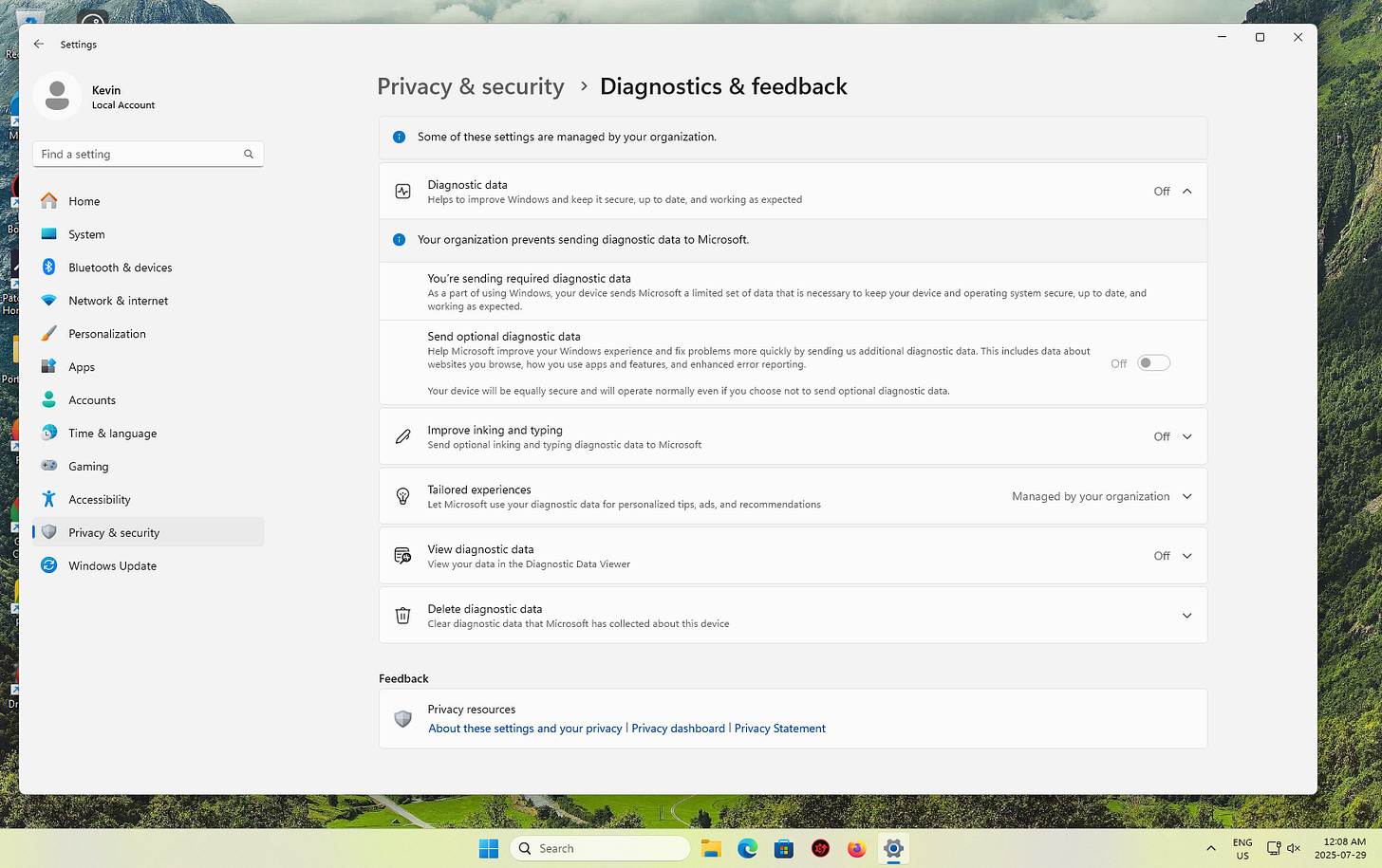The image size is (1382, 868).
Task: Click the 'Feedback' section heading
Action: point(403,679)
